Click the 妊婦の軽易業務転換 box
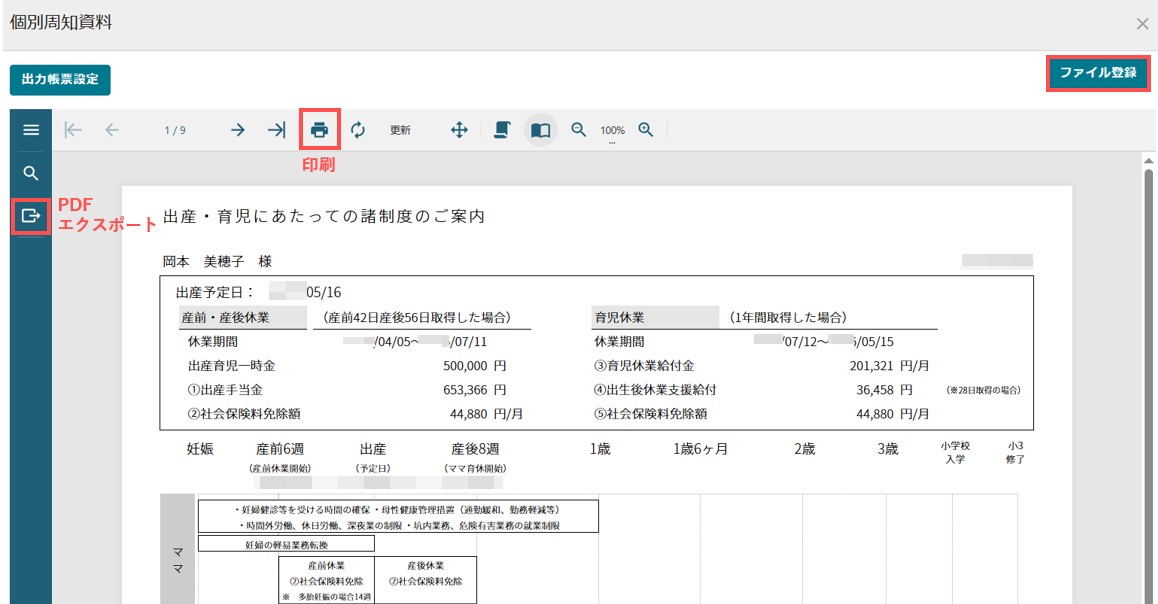The width and height of the screenshot is (1158, 604). pyautogui.click(x=287, y=544)
